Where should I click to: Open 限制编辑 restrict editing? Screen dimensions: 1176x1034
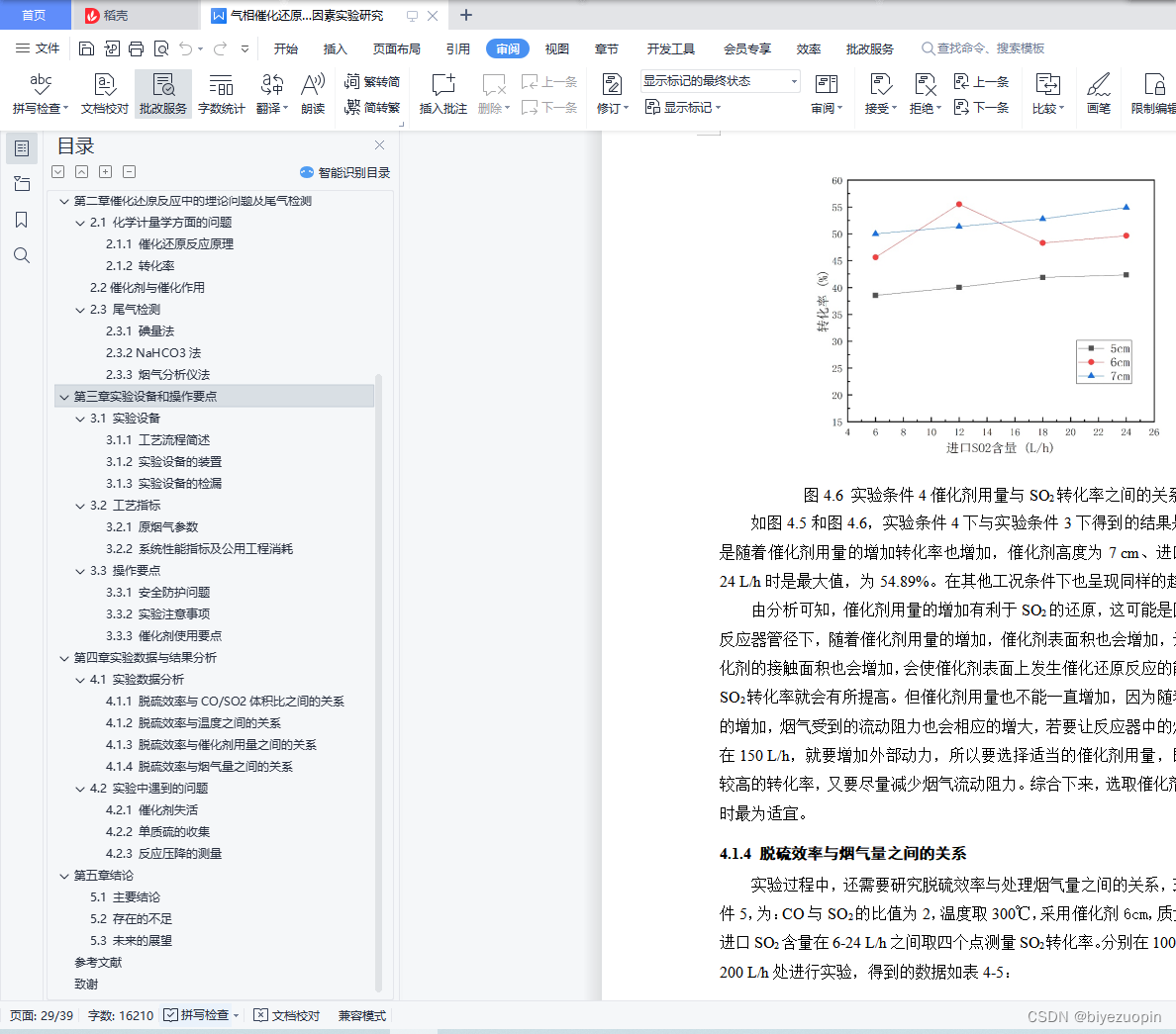(x=1153, y=94)
